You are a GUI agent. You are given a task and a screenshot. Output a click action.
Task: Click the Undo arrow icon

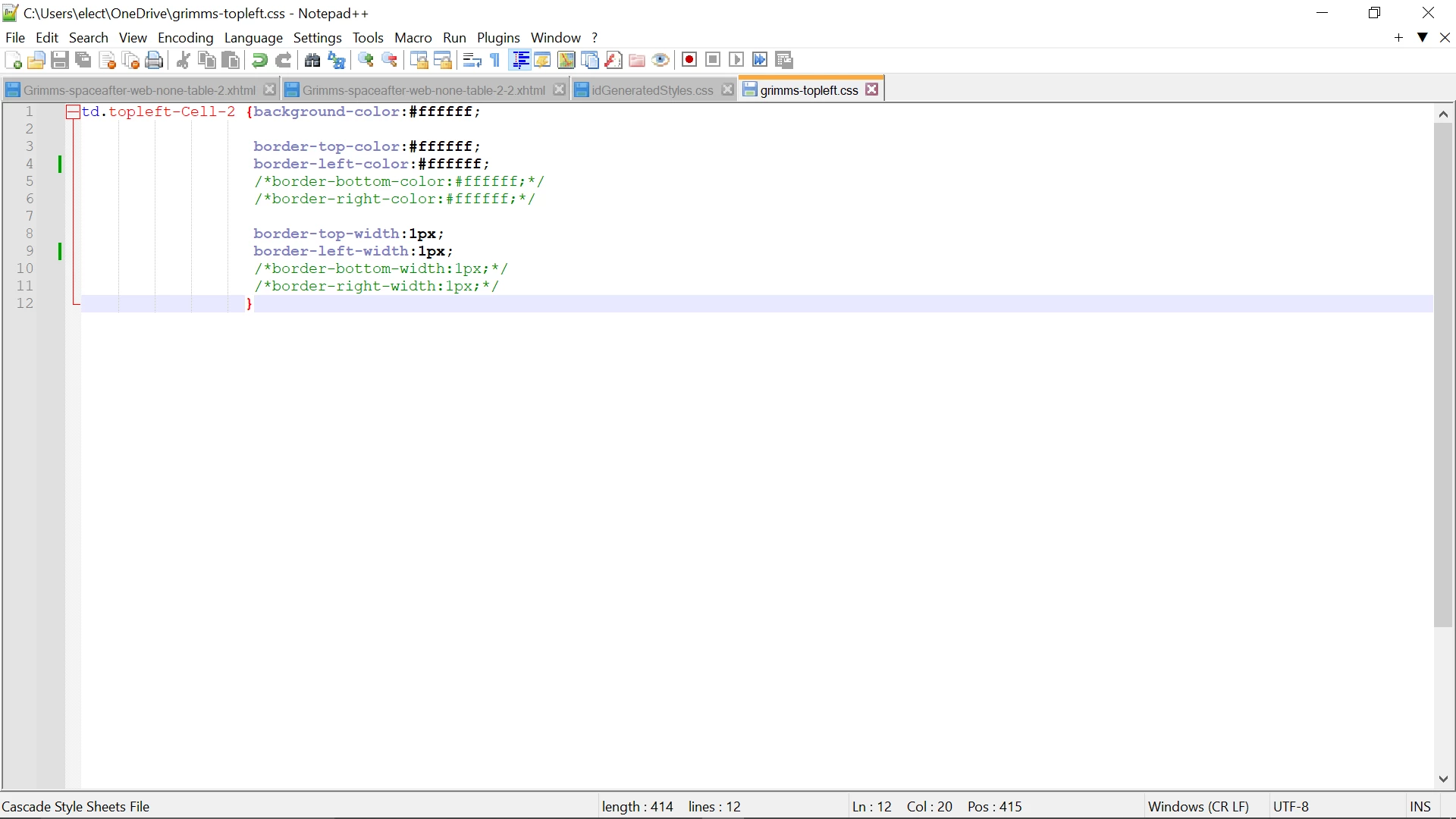[259, 61]
